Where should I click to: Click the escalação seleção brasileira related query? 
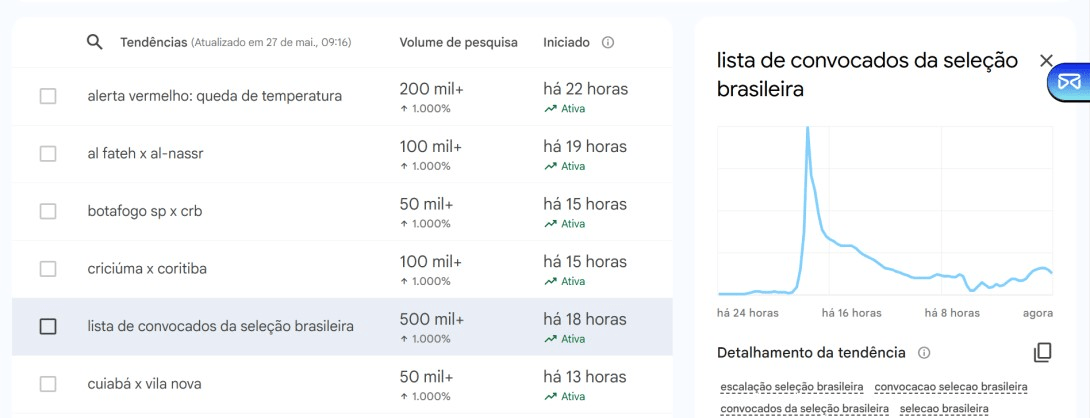click(792, 387)
